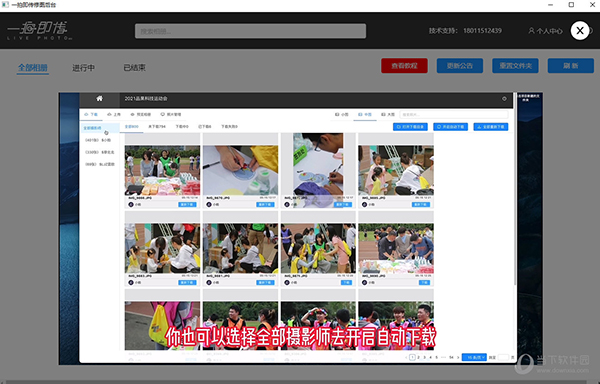Show the 下载失败0 photo filter

point(229,127)
